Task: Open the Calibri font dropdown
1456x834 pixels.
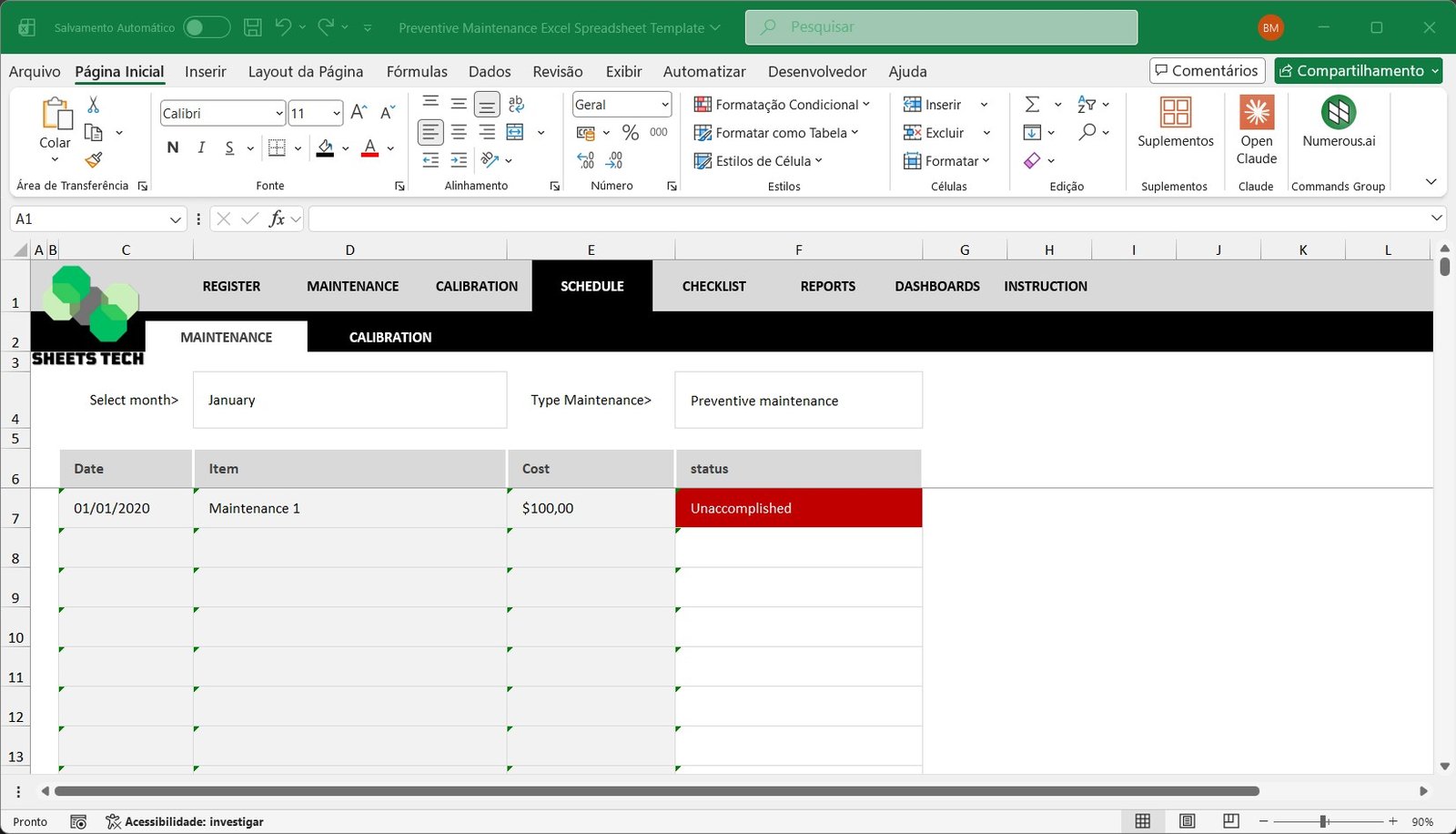Action: (278, 112)
